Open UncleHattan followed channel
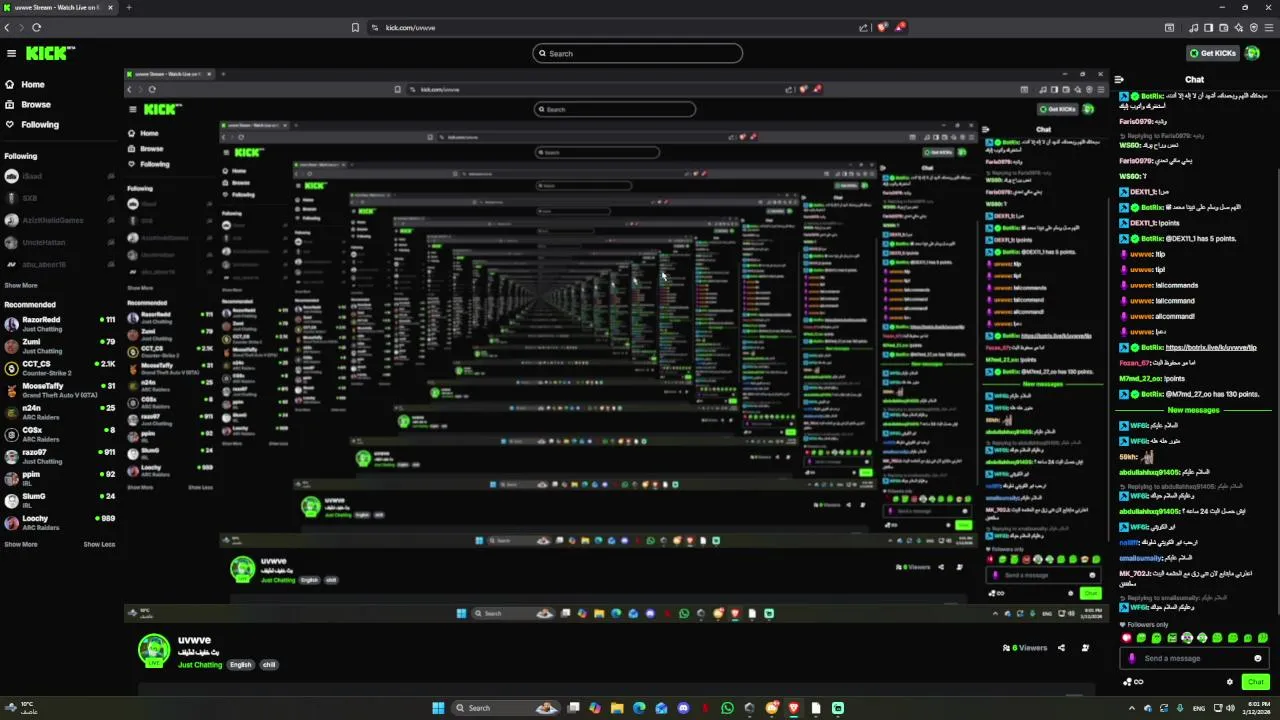 60,242
